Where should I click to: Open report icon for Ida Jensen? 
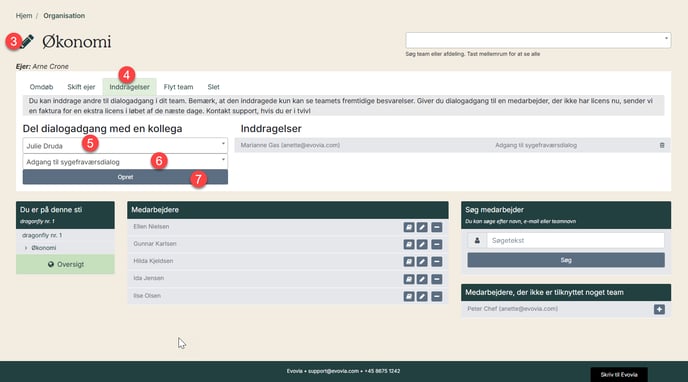click(408, 279)
